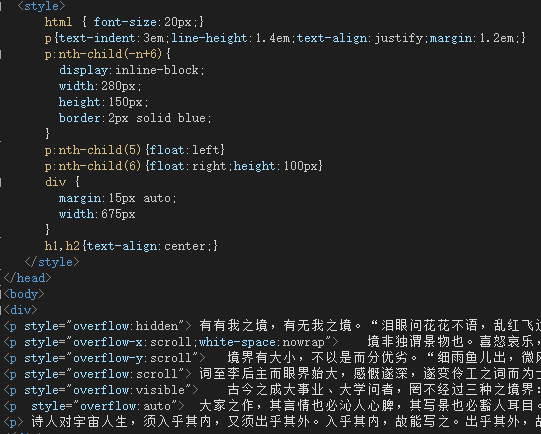Click the overflow:hidden style attribute value

tap(126, 326)
